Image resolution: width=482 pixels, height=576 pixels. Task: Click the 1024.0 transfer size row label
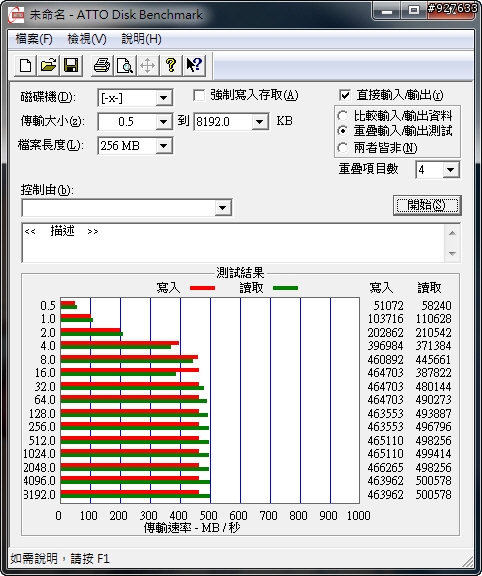click(x=39, y=454)
